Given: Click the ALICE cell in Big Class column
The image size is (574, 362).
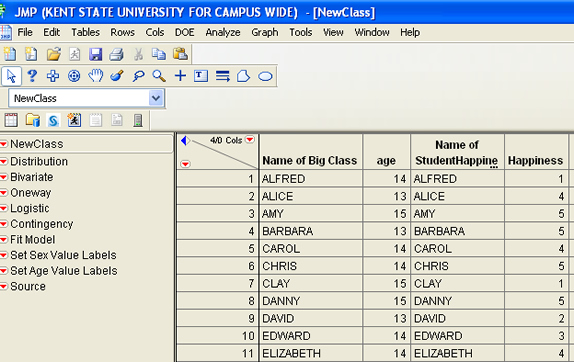Looking at the screenshot, I should 311,197.
